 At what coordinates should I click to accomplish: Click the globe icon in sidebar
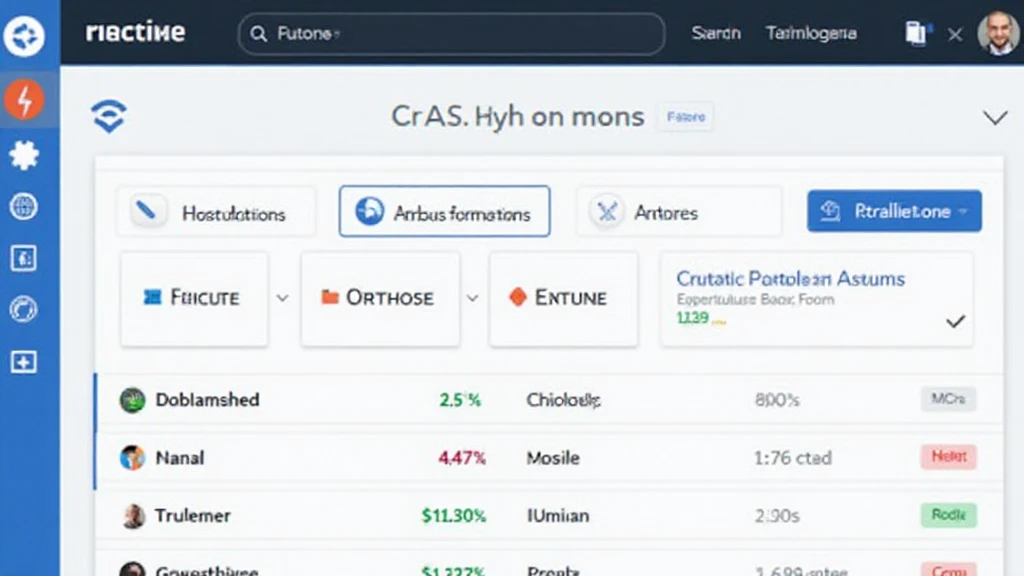click(23, 207)
